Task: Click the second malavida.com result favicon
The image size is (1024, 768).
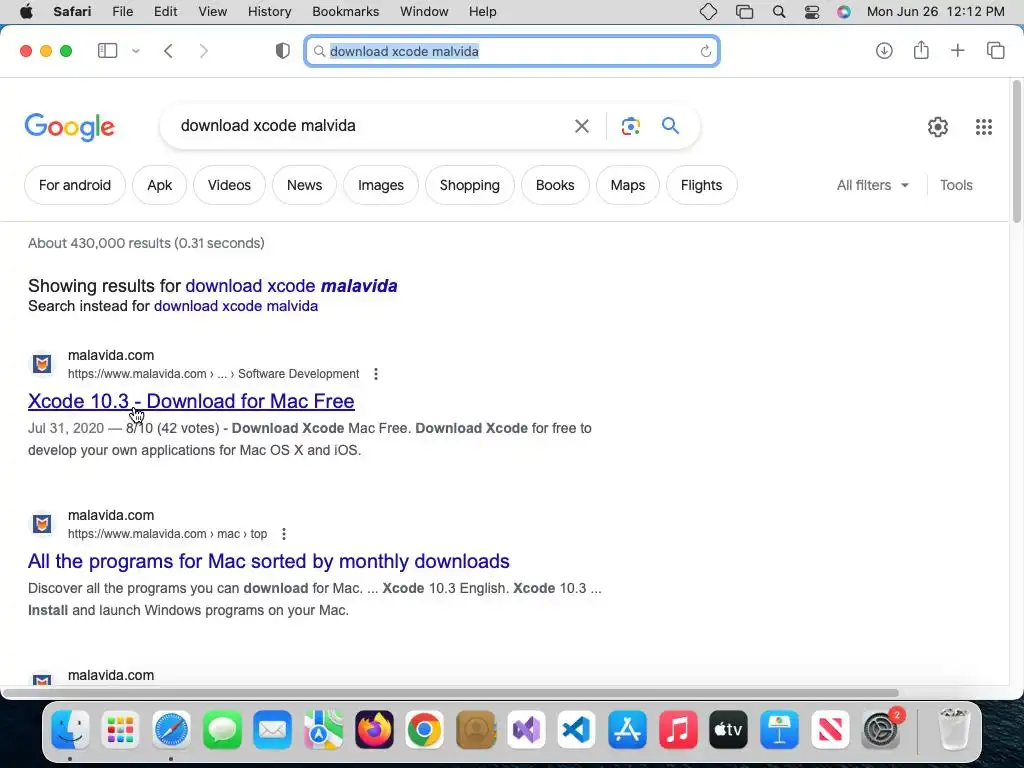Action: click(42, 524)
